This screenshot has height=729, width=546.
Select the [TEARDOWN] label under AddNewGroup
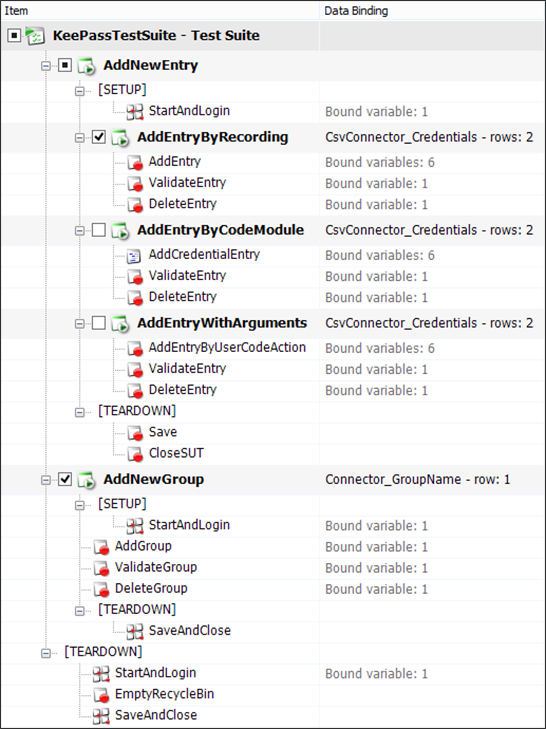point(137,610)
